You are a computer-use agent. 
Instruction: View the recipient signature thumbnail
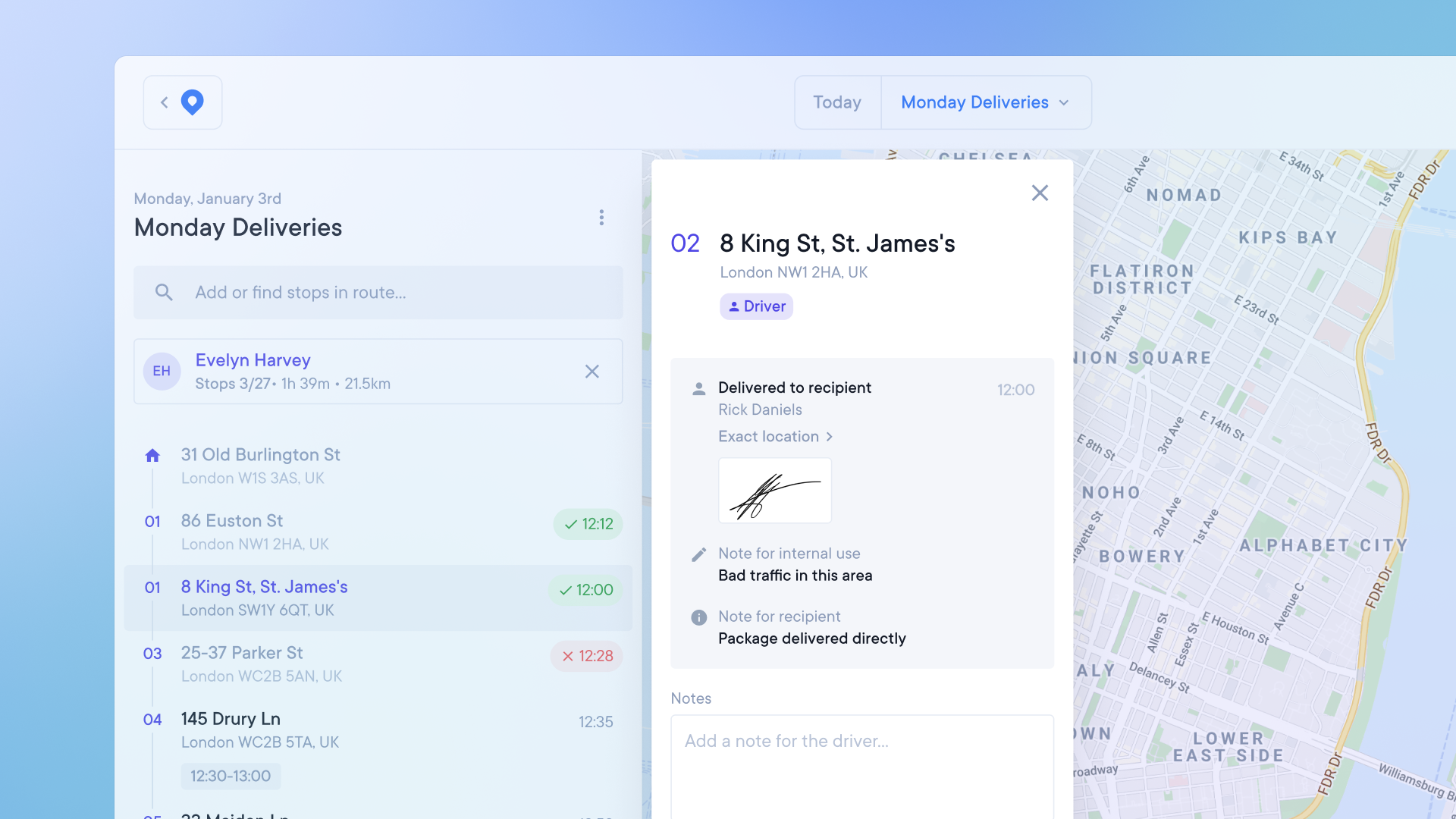point(774,491)
